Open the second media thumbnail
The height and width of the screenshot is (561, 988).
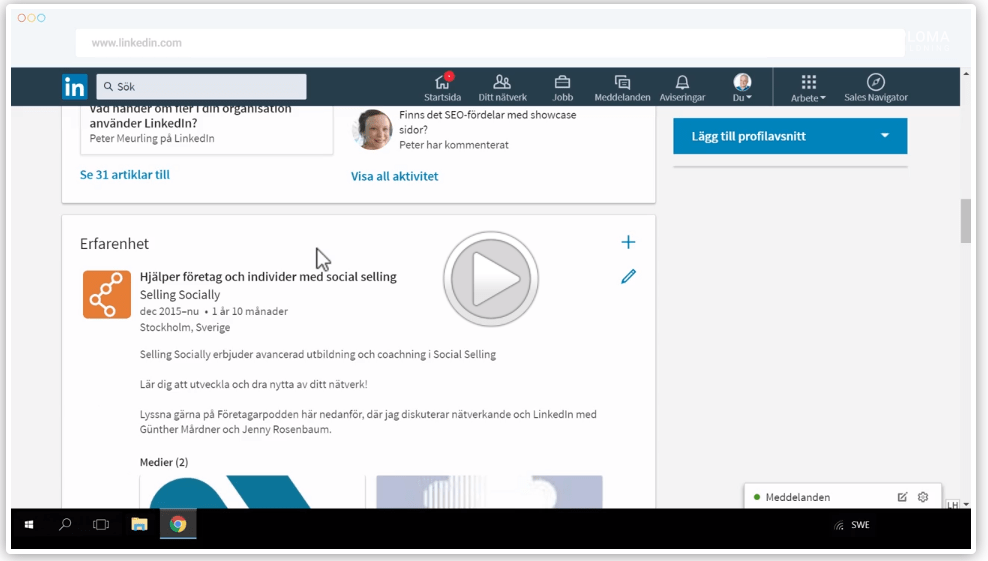tap(489, 492)
